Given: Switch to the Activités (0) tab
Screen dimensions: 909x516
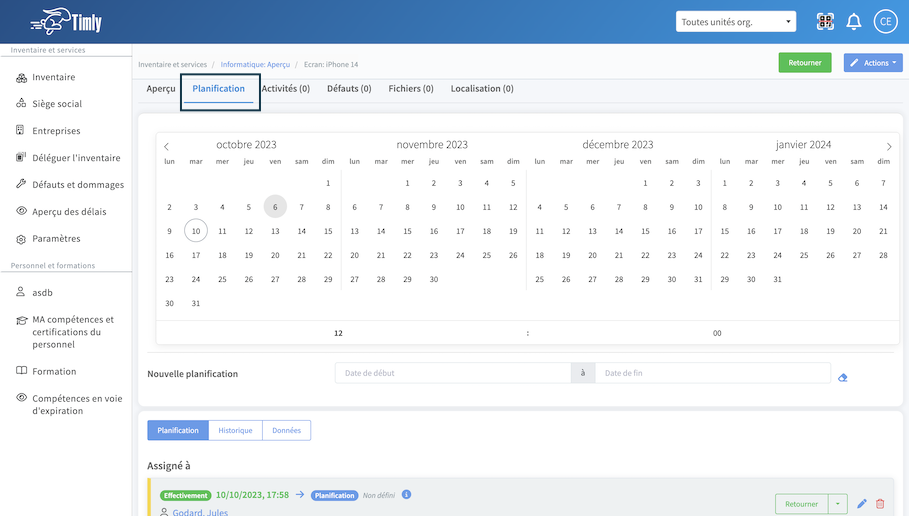Looking at the screenshot, I should pyautogui.click(x=286, y=89).
